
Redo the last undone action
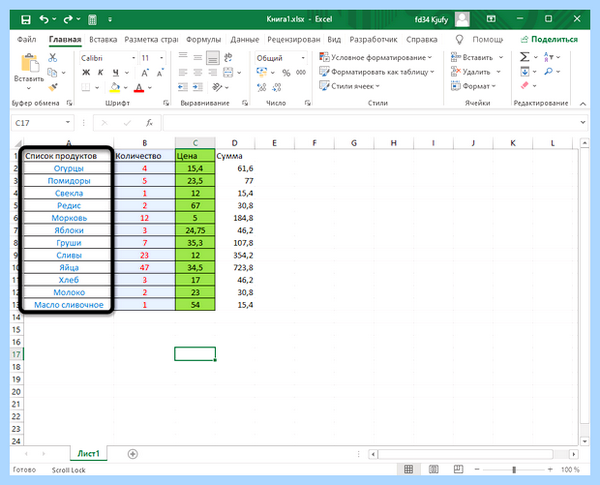coord(68,19)
